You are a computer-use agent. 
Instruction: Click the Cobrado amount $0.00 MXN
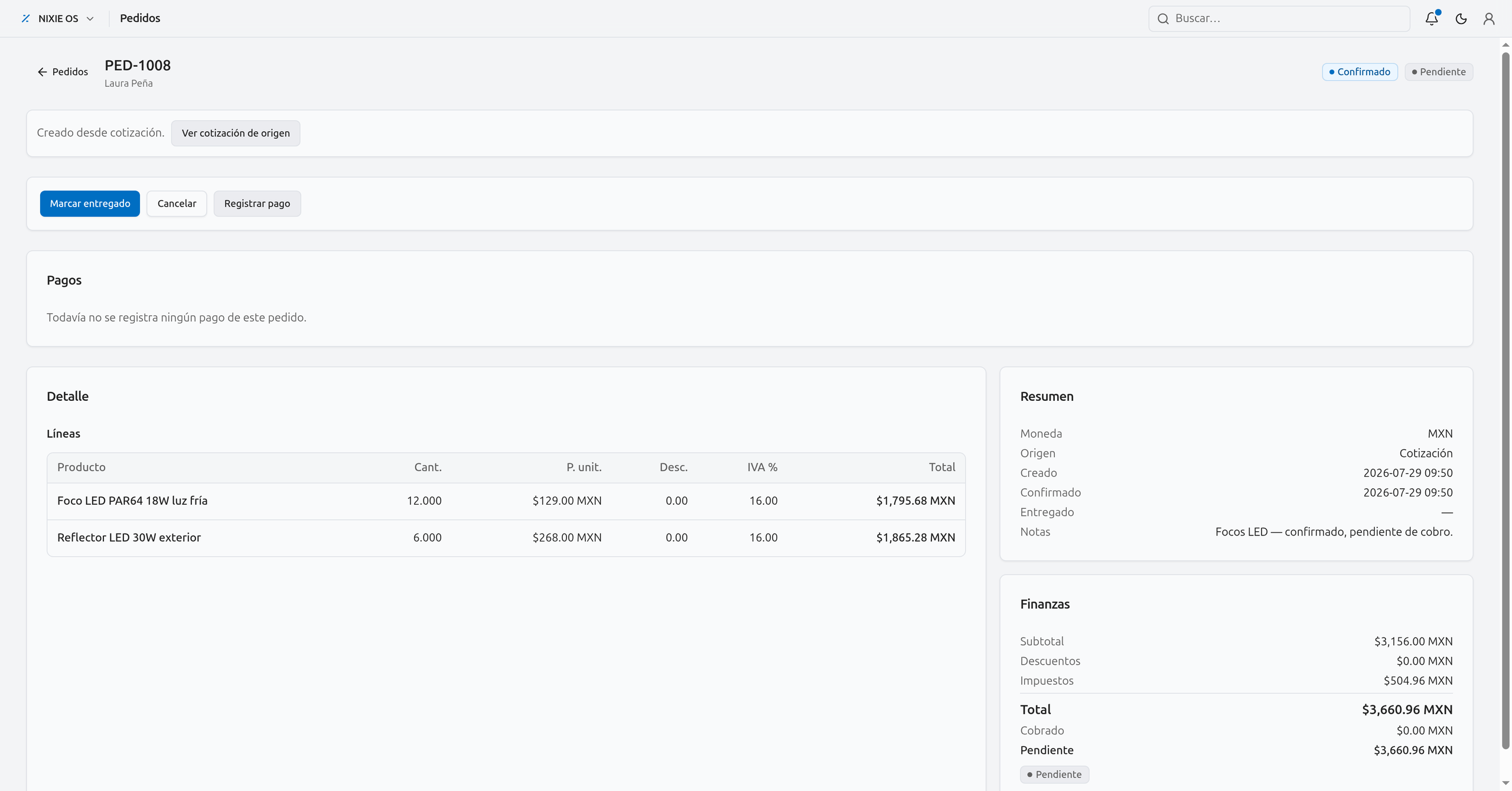[1425, 730]
